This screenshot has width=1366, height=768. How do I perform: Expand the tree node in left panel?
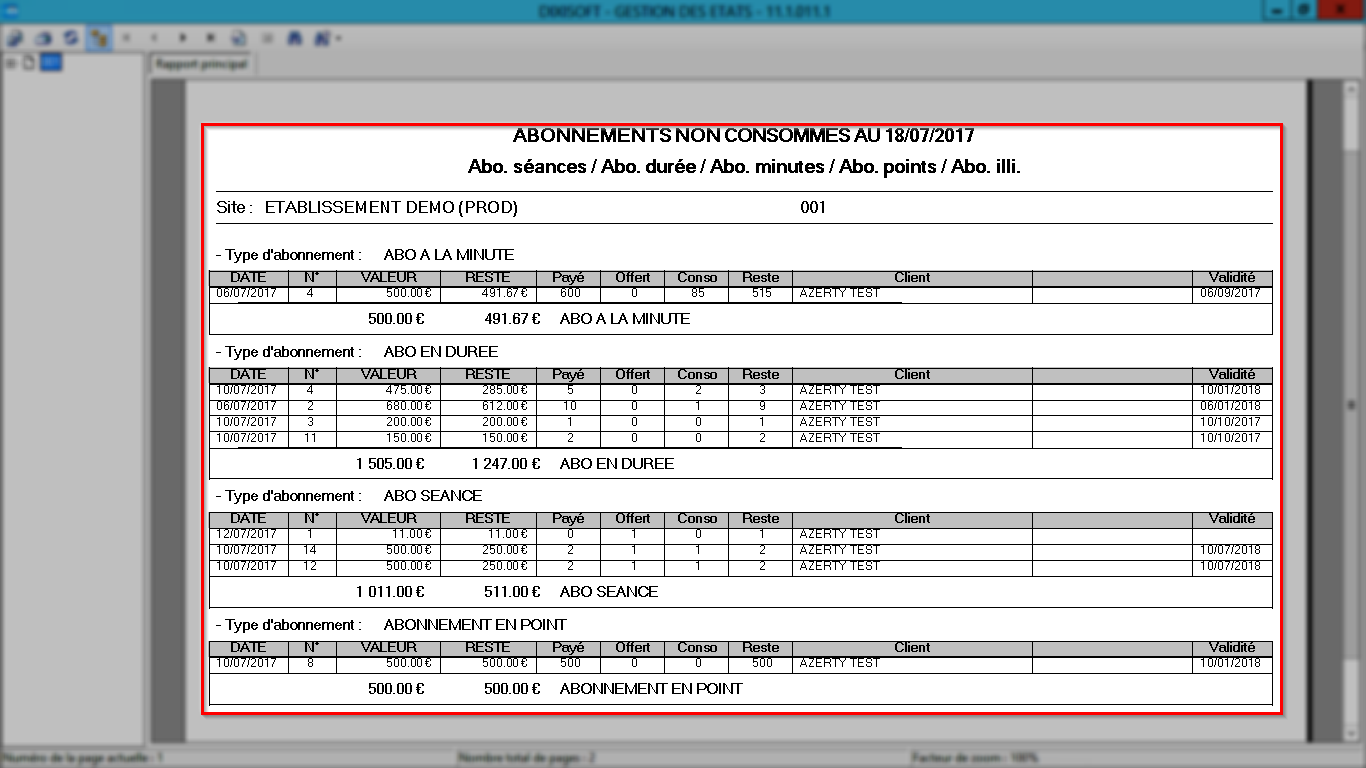(x=11, y=63)
